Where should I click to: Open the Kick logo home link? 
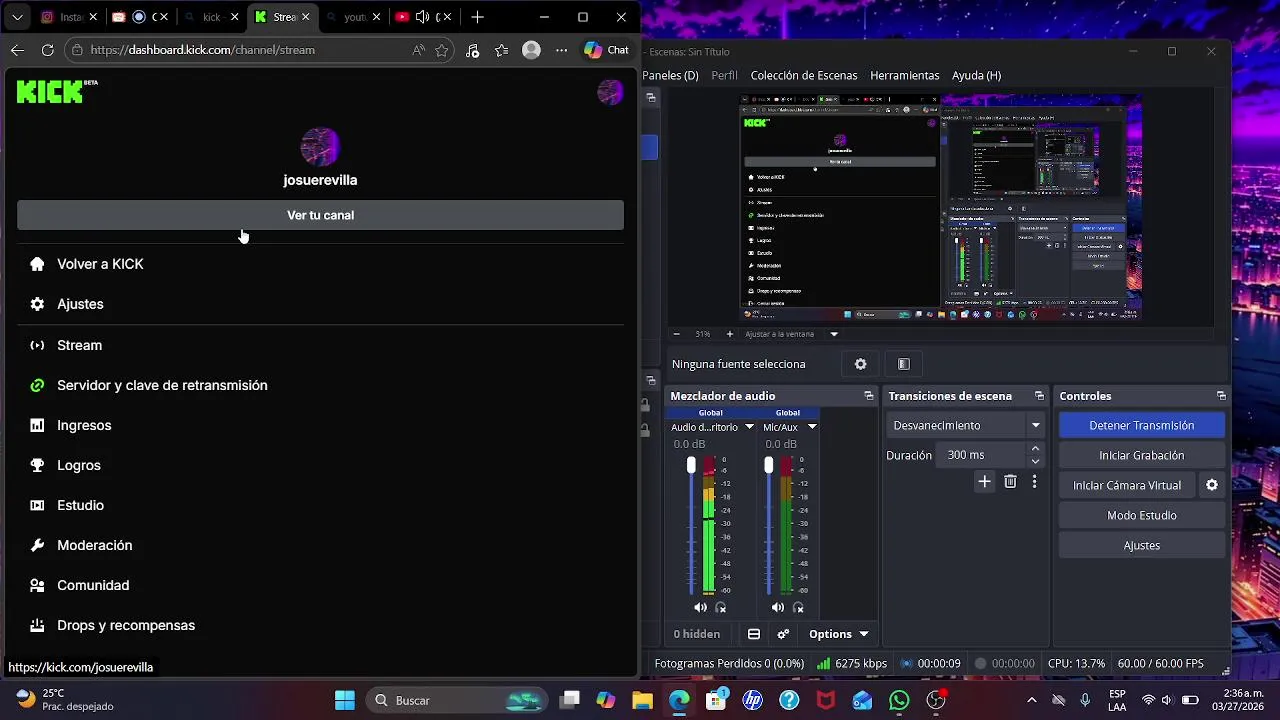(x=50, y=92)
